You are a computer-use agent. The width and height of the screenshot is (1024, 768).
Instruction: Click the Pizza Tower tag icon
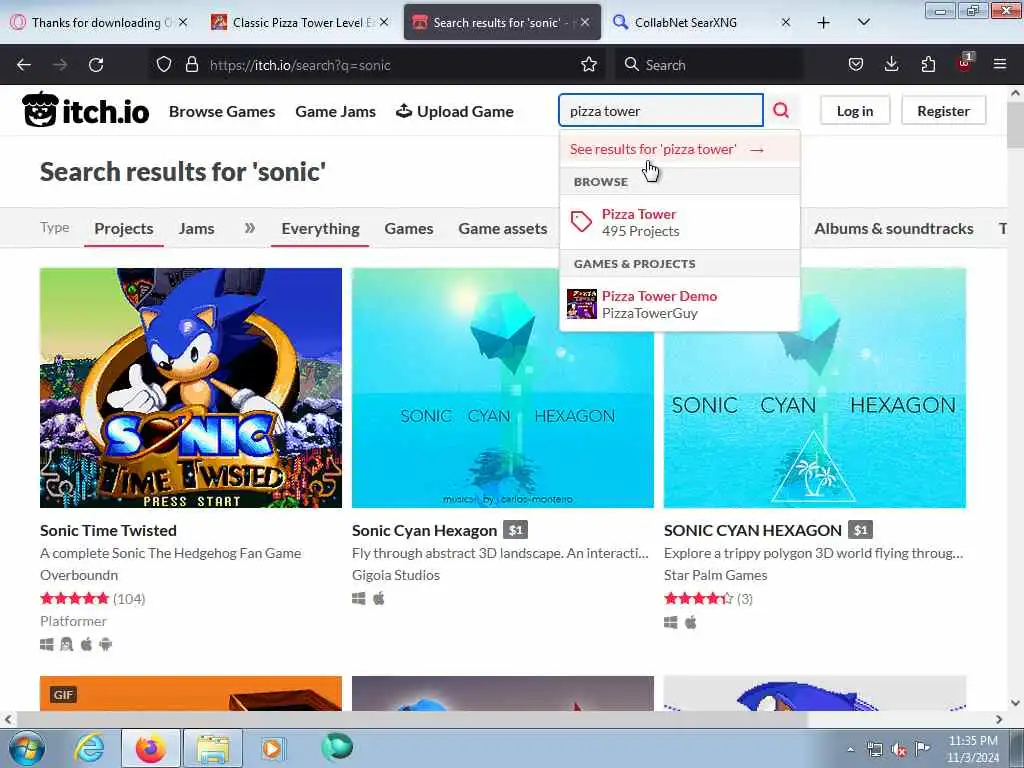tap(581, 222)
